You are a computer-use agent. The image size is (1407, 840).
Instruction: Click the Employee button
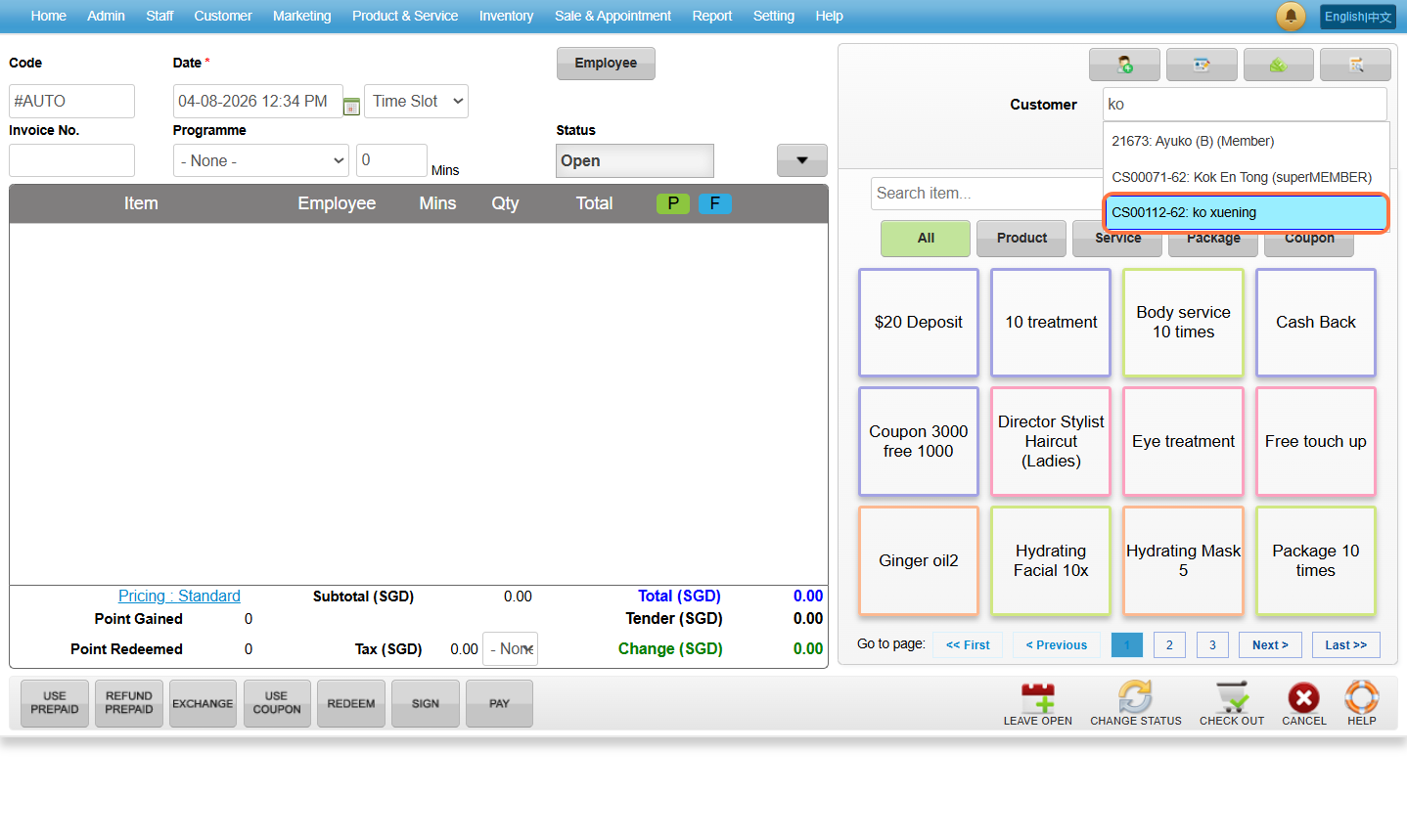(606, 63)
